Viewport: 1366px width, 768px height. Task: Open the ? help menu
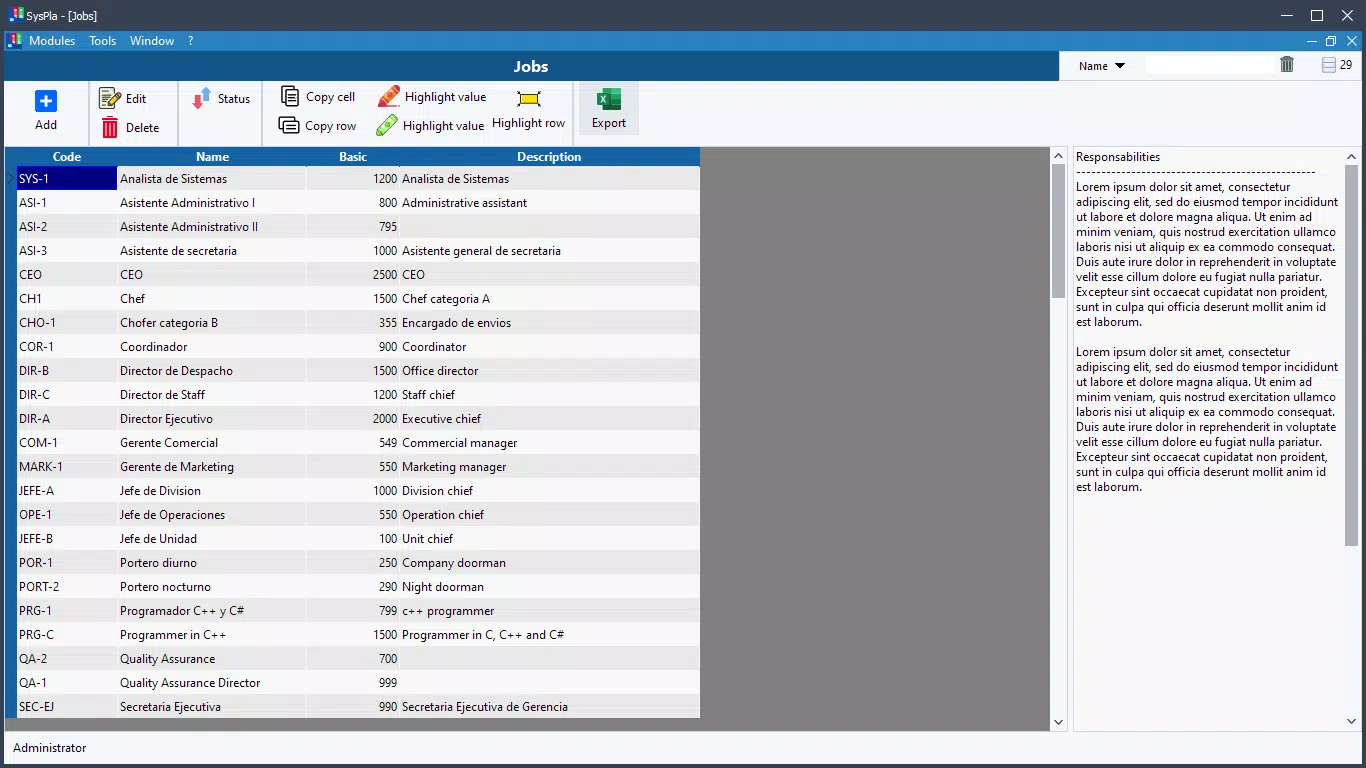pyautogui.click(x=190, y=41)
